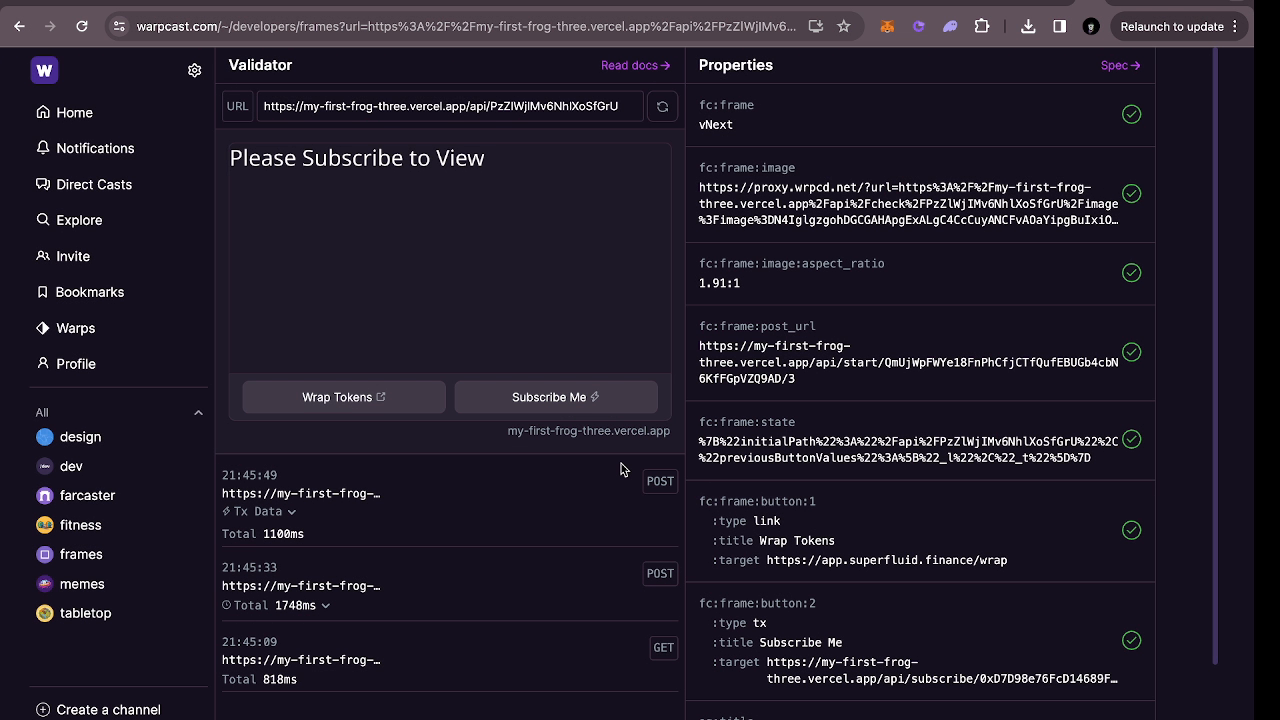Click the superfluid wrap target URL
1280x720 pixels.
click(x=887, y=560)
